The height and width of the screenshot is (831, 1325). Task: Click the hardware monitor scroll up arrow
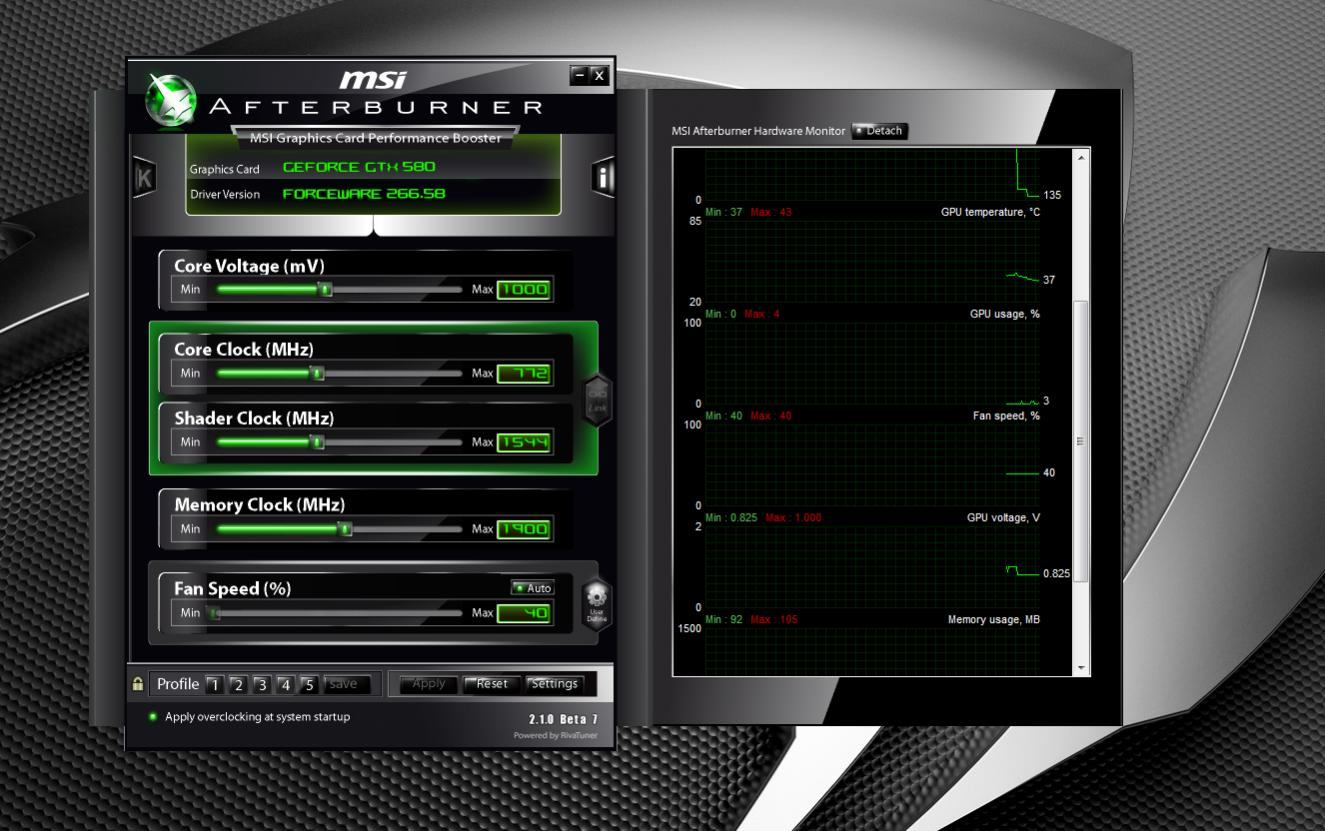(x=1081, y=158)
